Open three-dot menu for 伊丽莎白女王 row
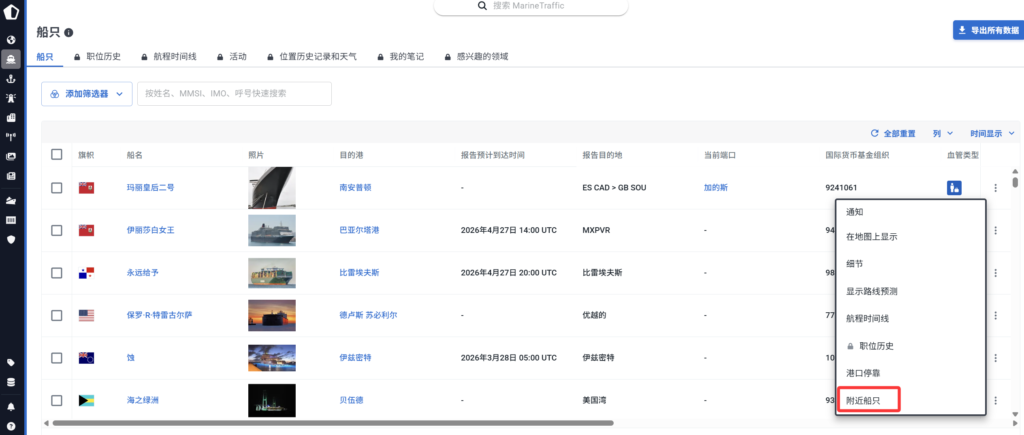The height and width of the screenshot is (435, 1024). point(995,230)
